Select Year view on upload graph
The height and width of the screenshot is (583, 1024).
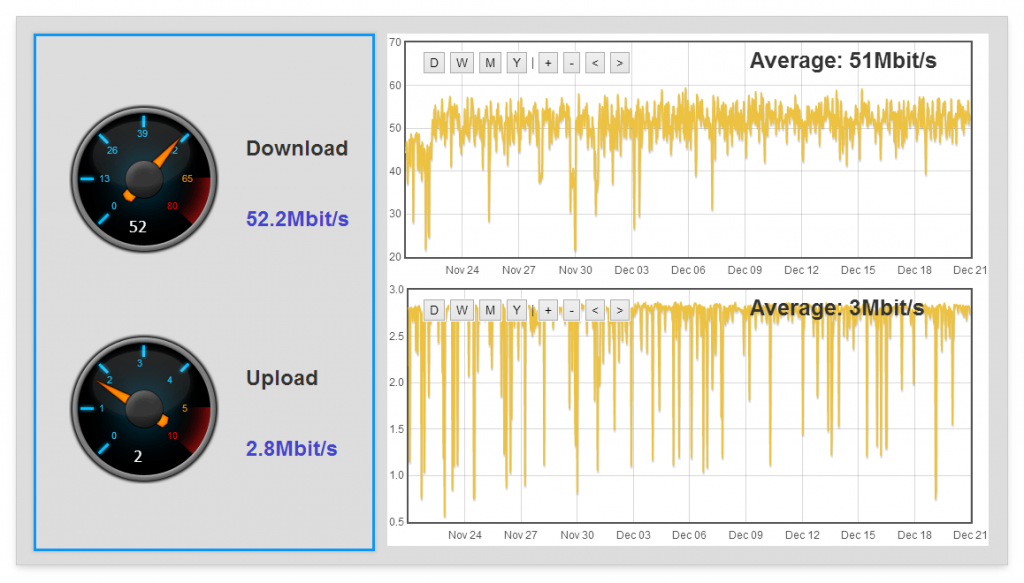(515, 310)
